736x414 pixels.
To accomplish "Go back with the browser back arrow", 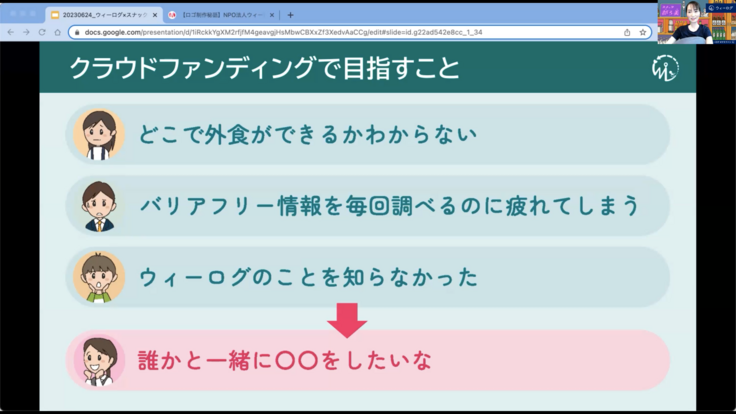I will click(x=11, y=32).
